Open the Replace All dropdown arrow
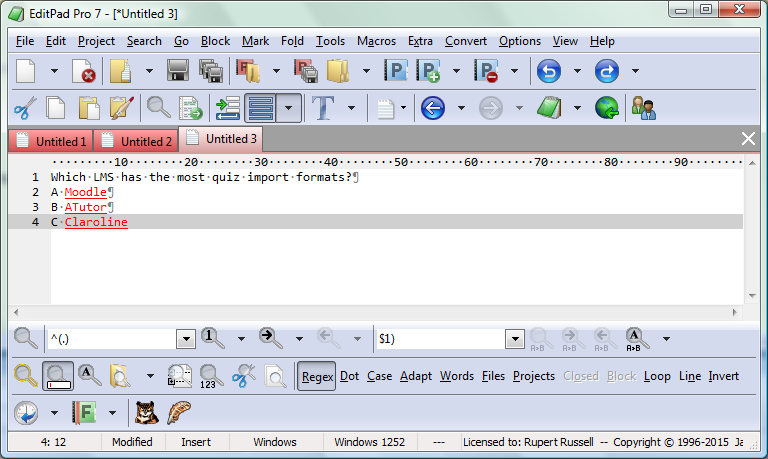 click(666, 338)
